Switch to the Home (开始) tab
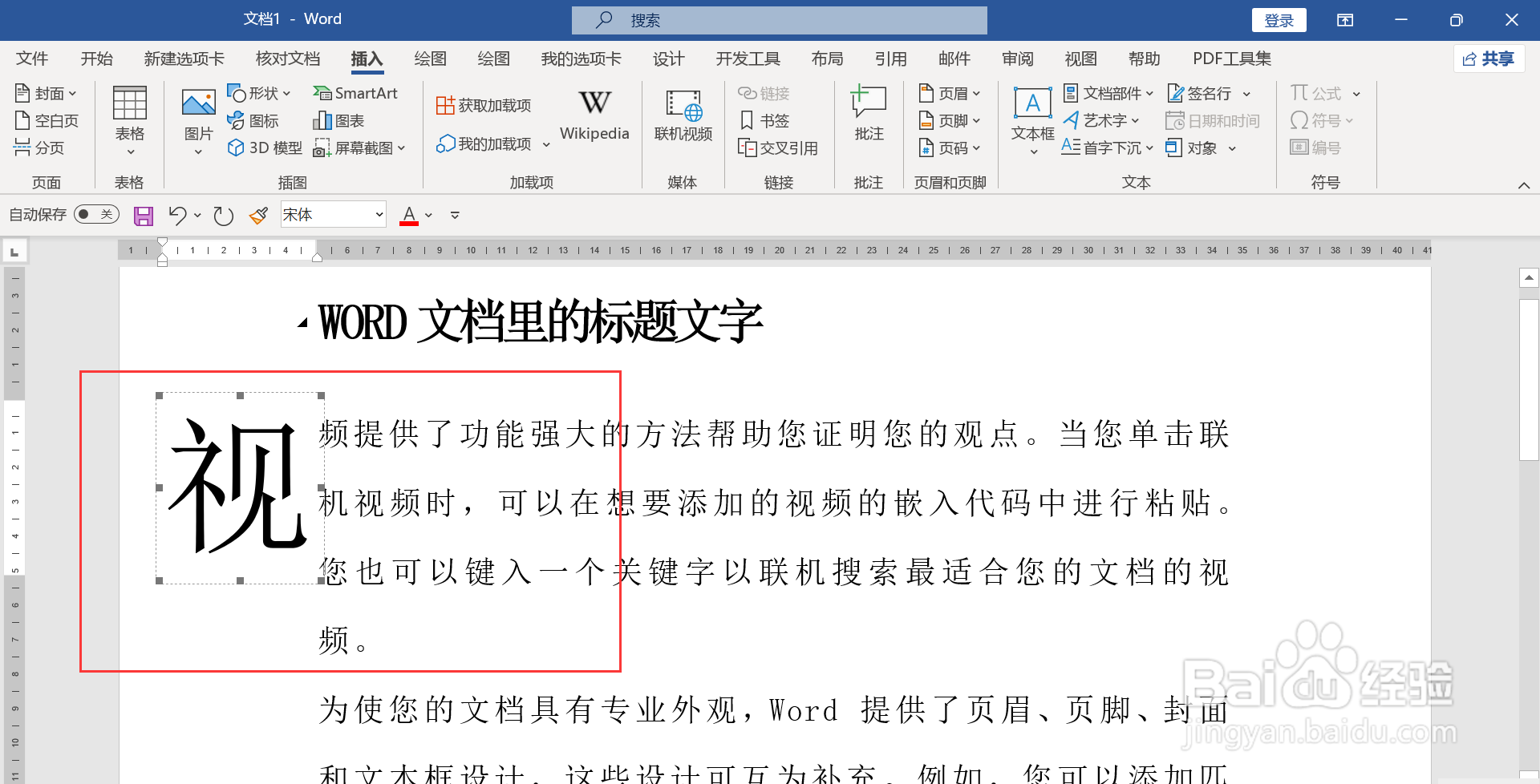This screenshot has height=784, width=1540. [x=97, y=59]
